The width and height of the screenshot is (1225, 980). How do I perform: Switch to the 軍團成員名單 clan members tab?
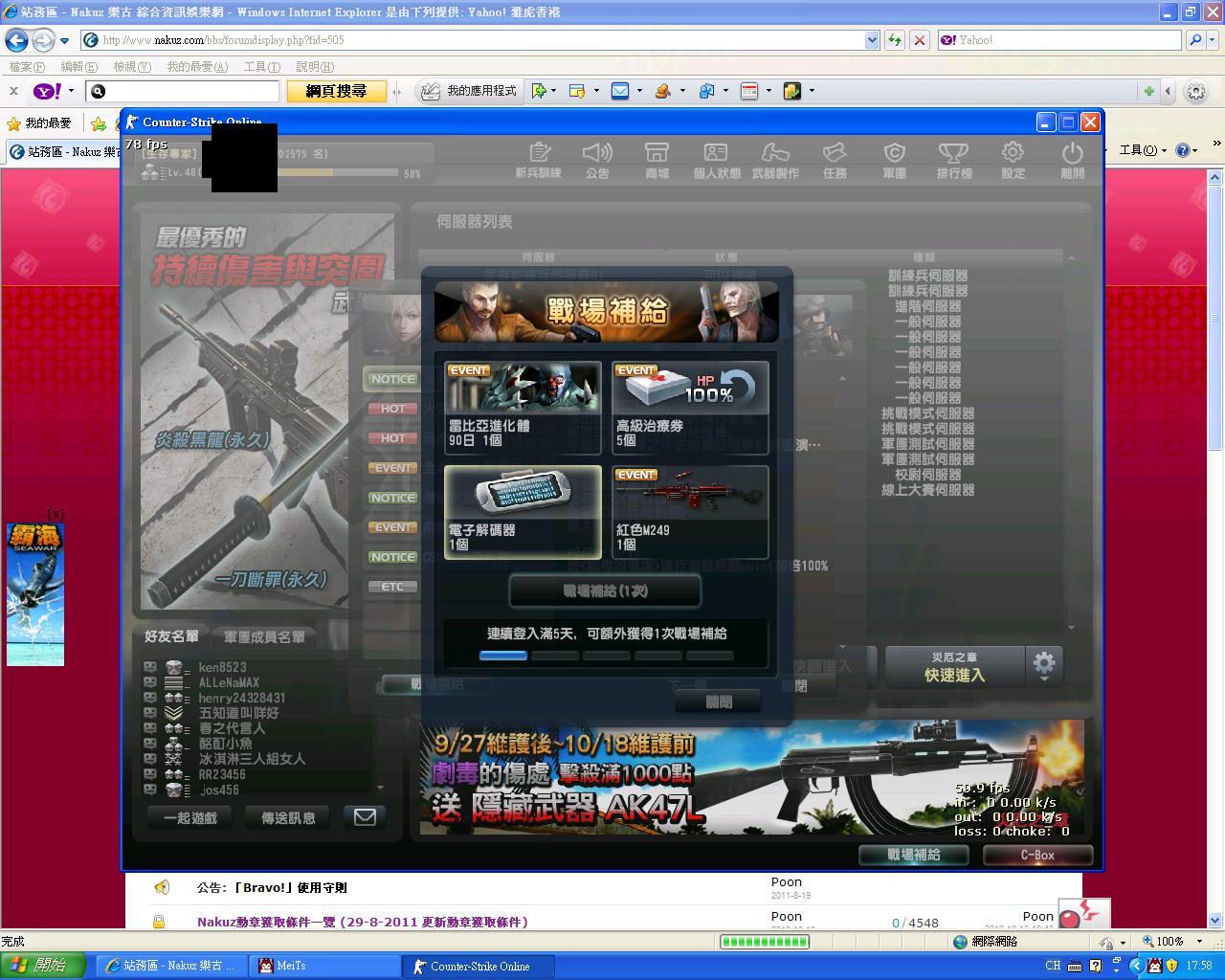click(264, 636)
